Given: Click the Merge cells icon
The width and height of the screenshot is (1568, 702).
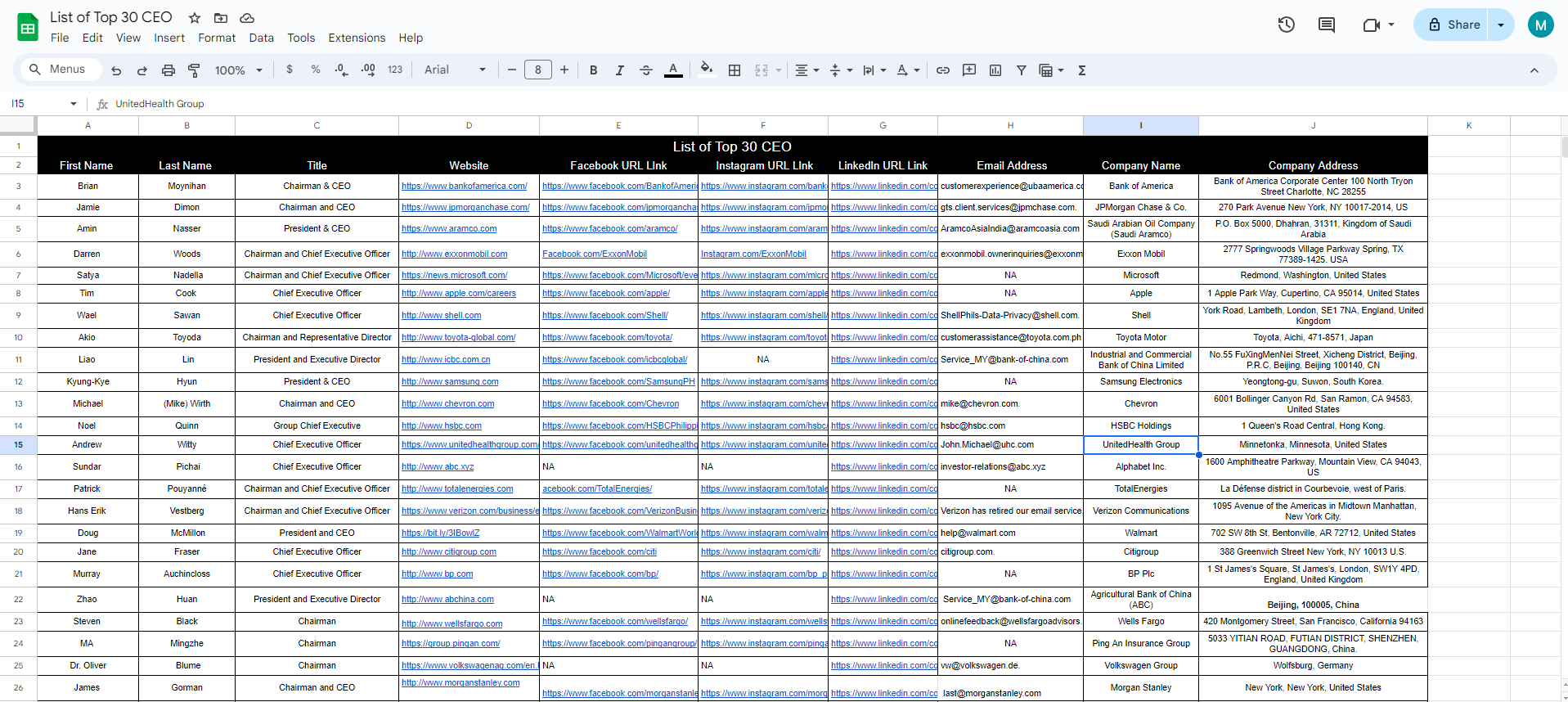Looking at the screenshot, I should pos(762,70).
